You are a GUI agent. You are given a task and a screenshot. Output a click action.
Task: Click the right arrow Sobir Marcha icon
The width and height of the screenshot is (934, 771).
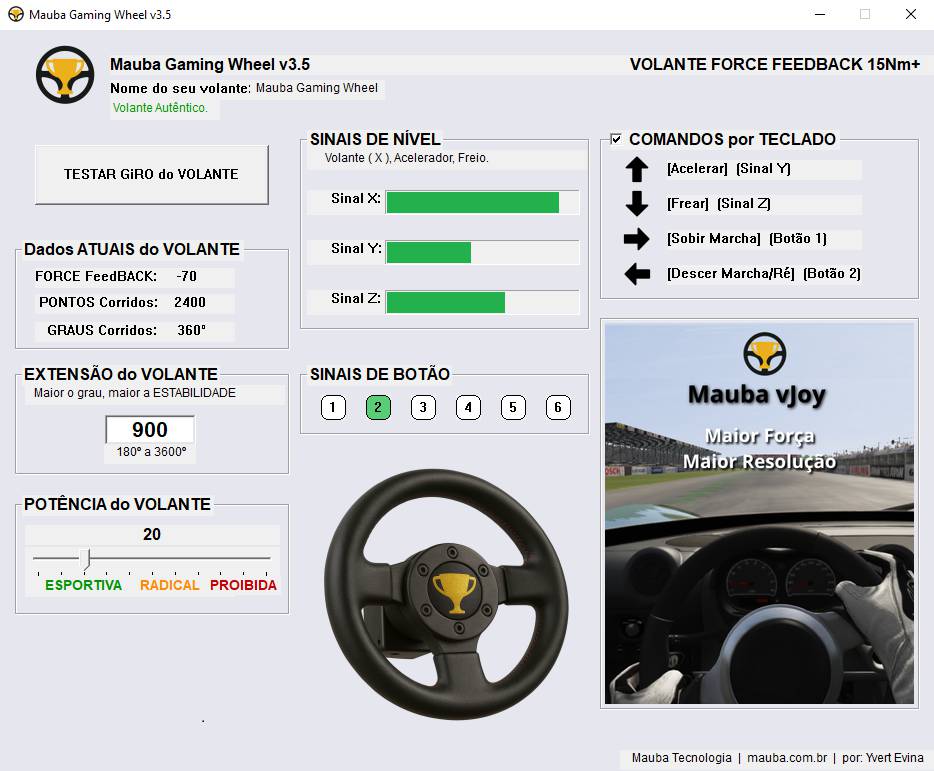[637, 239]
